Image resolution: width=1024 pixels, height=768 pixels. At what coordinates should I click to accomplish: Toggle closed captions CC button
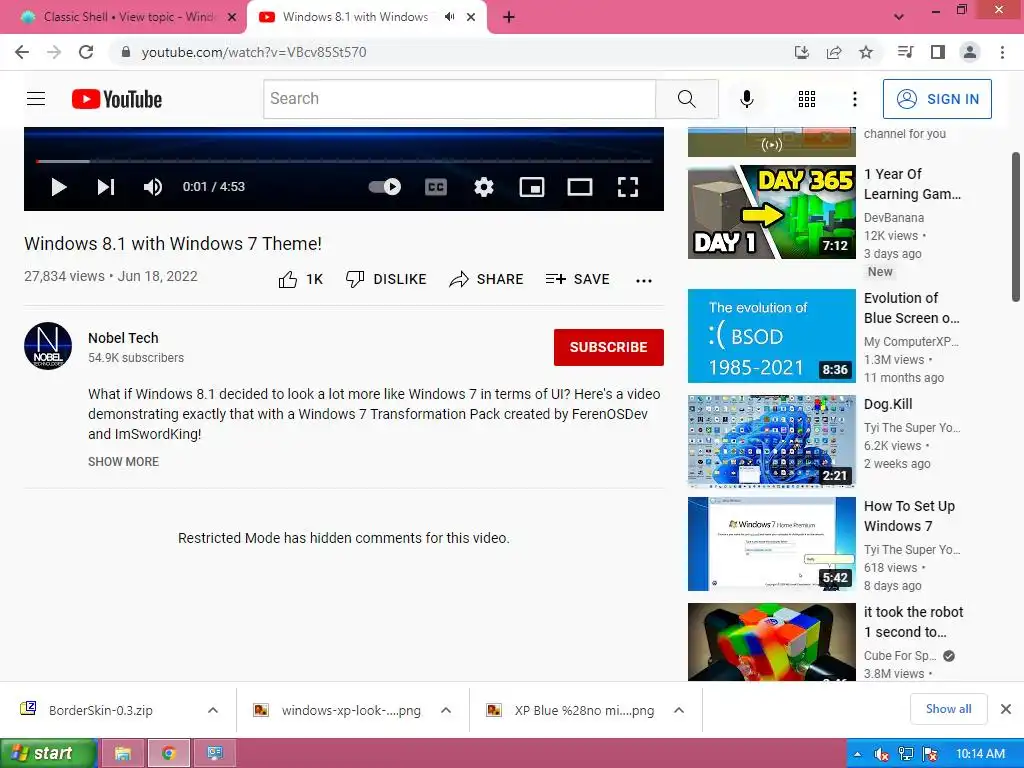(x=436, y=187)
